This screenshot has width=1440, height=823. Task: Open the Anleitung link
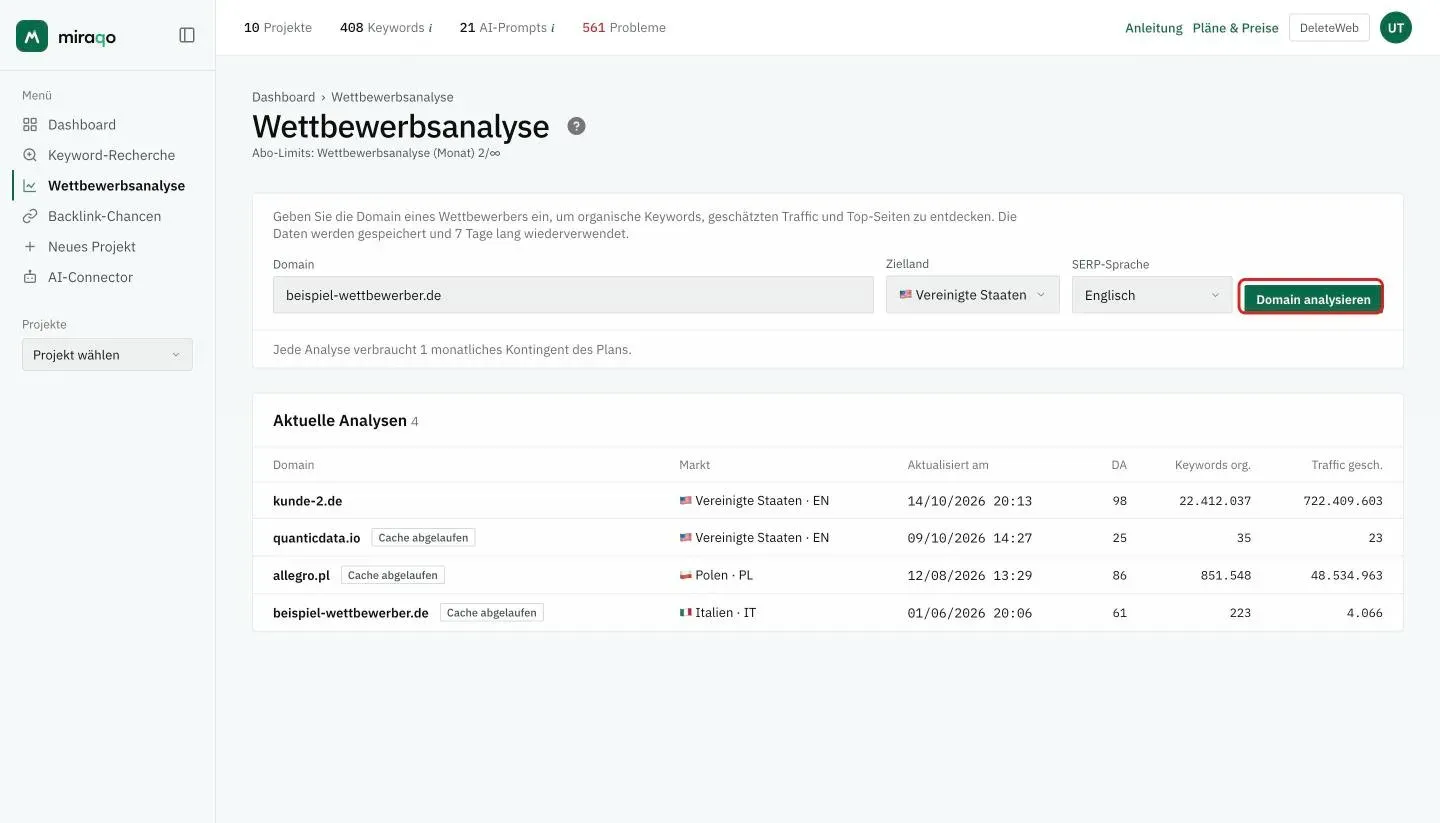pyautogui.click(x=1154, y=28)
